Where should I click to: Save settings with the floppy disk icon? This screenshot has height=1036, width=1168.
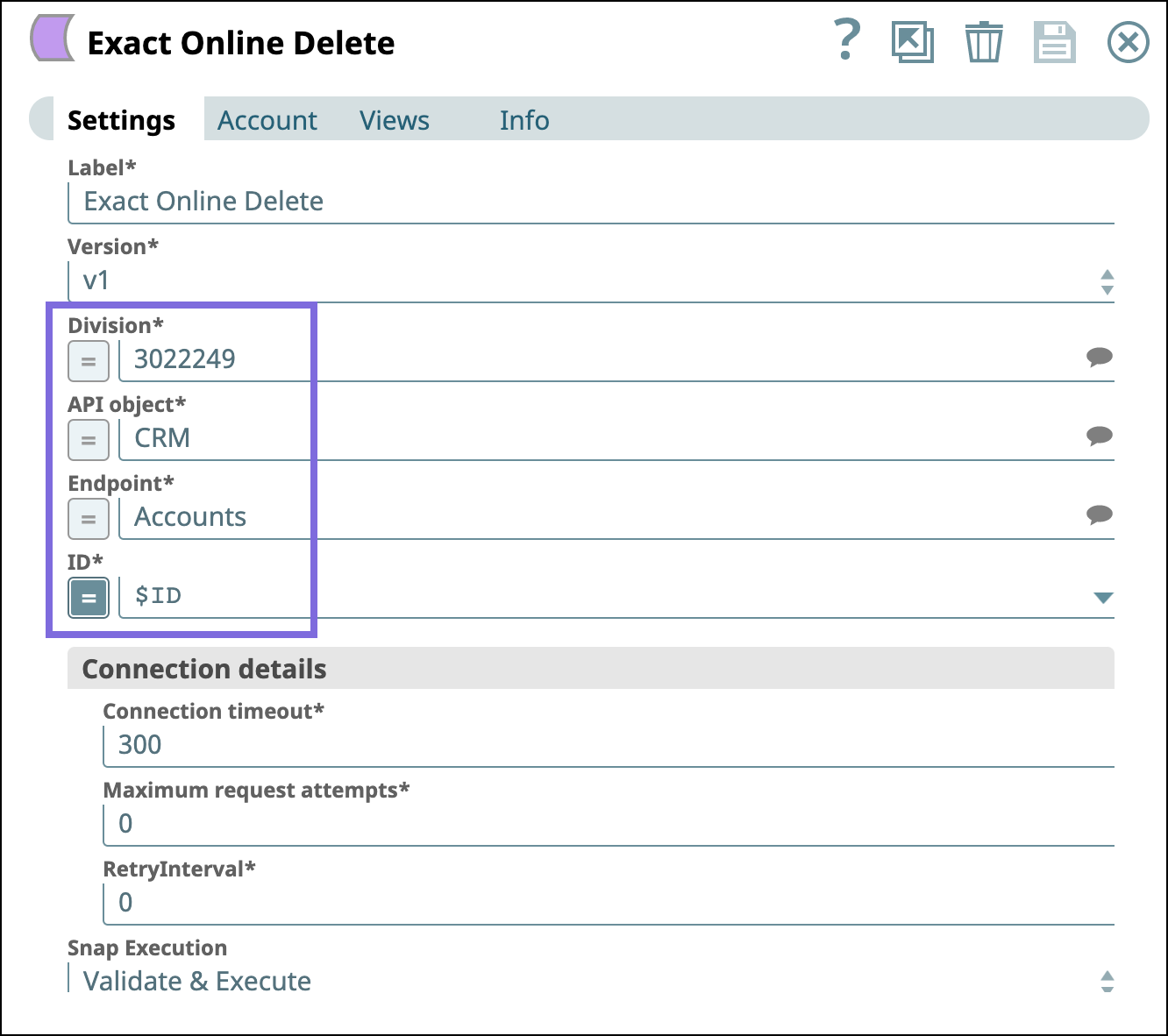(x=1054, y=42)
